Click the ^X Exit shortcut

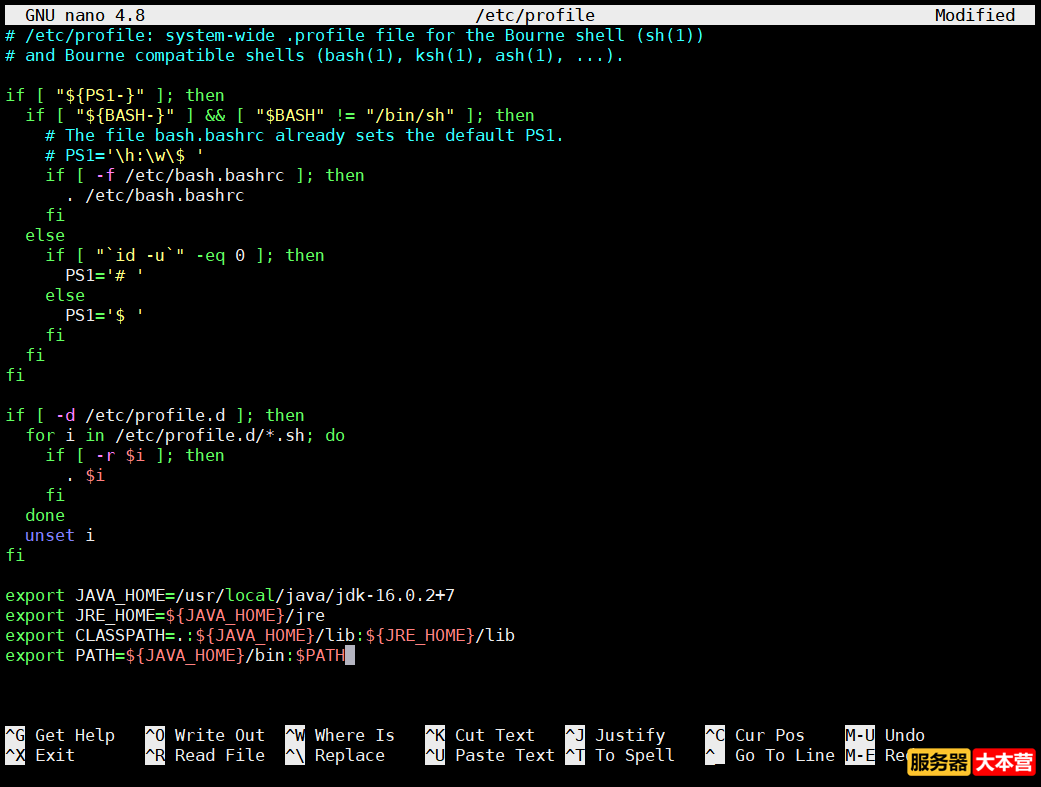click(x=40, y=755)
